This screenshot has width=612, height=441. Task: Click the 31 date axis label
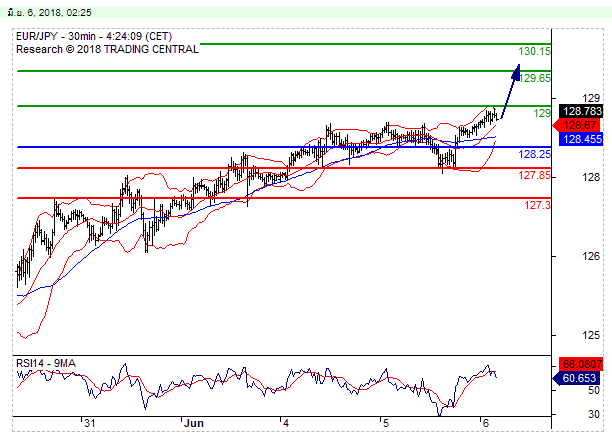pyautogui.click(x=90, y=423)
